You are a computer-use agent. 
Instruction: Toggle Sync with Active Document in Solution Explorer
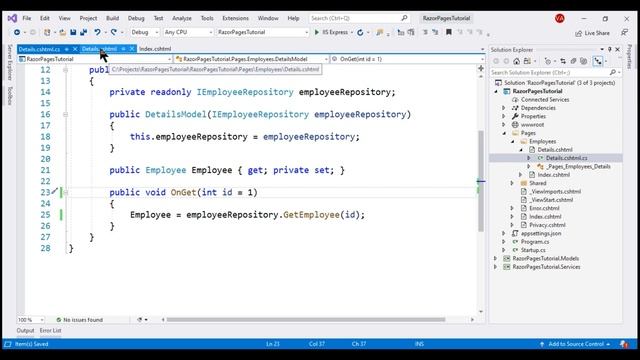[x=563, y=61]
